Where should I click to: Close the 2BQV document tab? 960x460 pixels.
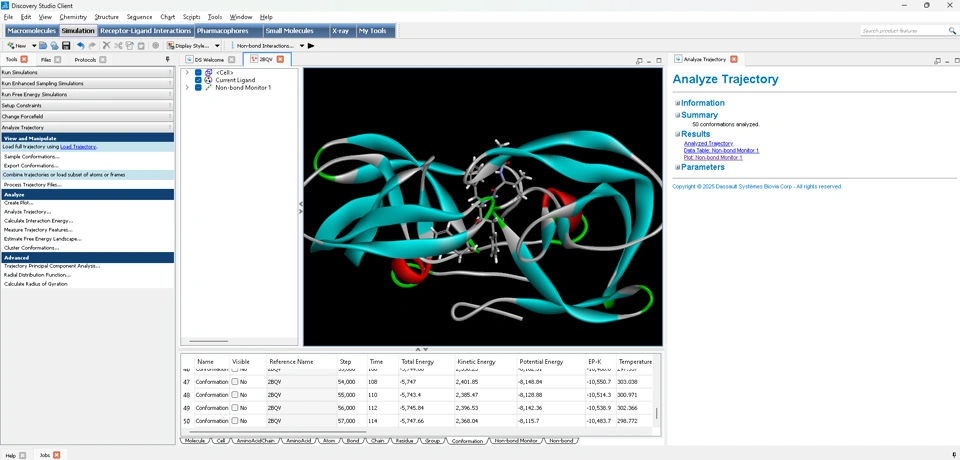(x=280, y=60)
